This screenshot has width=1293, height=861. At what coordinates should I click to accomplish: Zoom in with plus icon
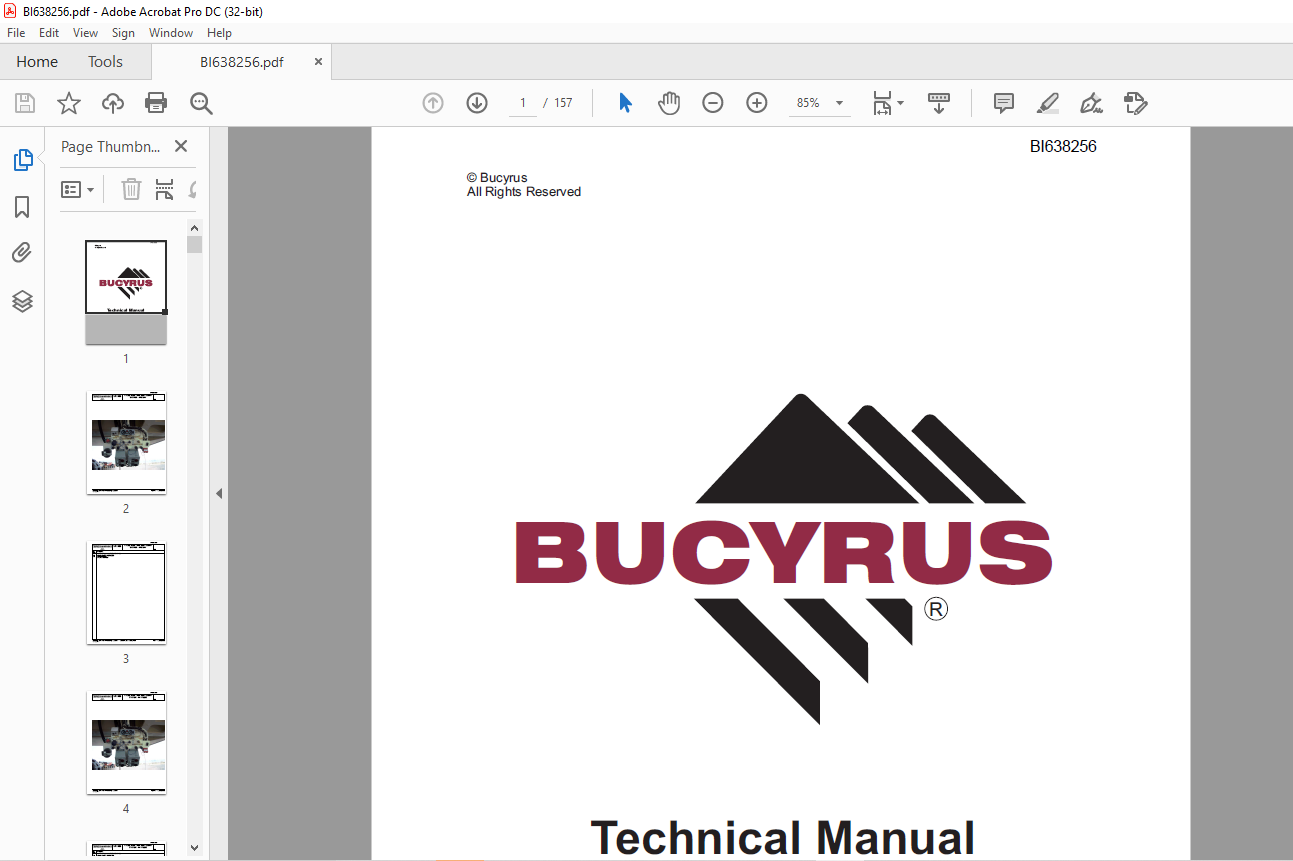[757, 103]
